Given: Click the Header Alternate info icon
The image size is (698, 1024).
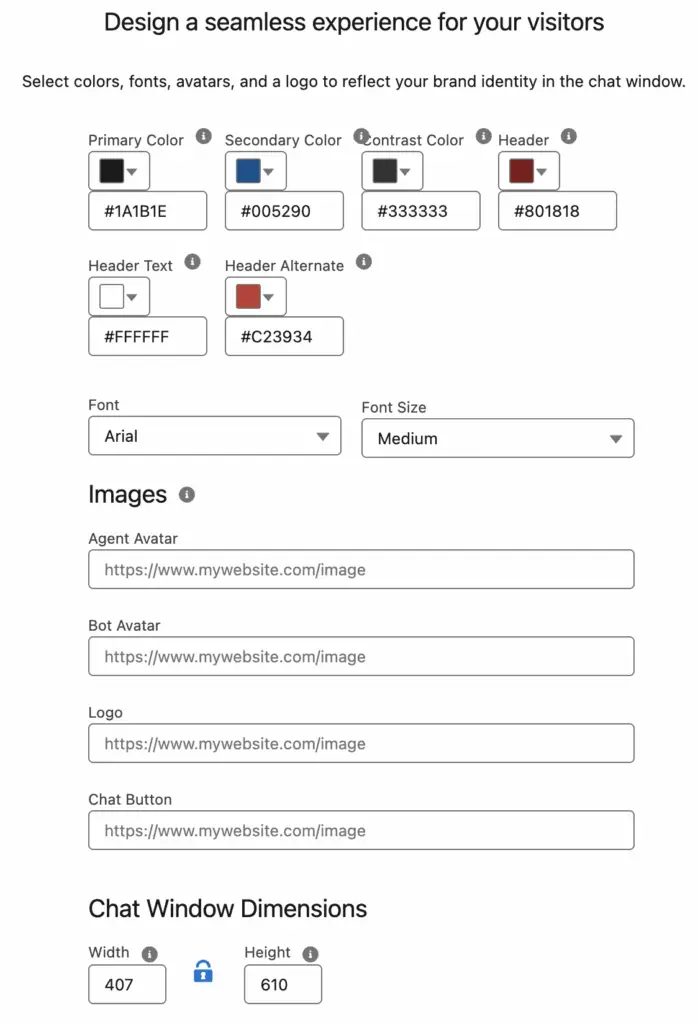Looking at the screenshot, I should pyautogui.click(x=364, y=262).
